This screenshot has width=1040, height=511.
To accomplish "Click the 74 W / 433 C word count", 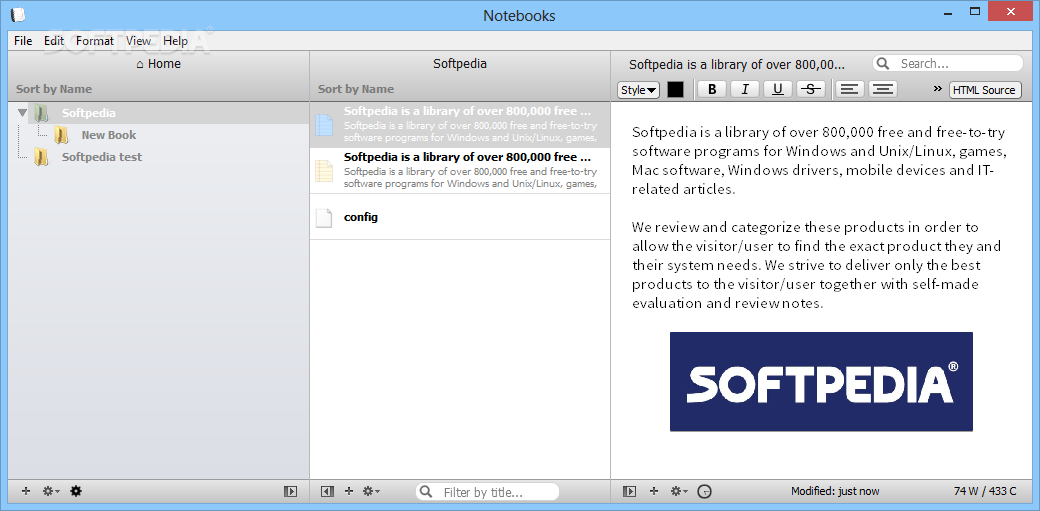I will [x=985, y=491].
